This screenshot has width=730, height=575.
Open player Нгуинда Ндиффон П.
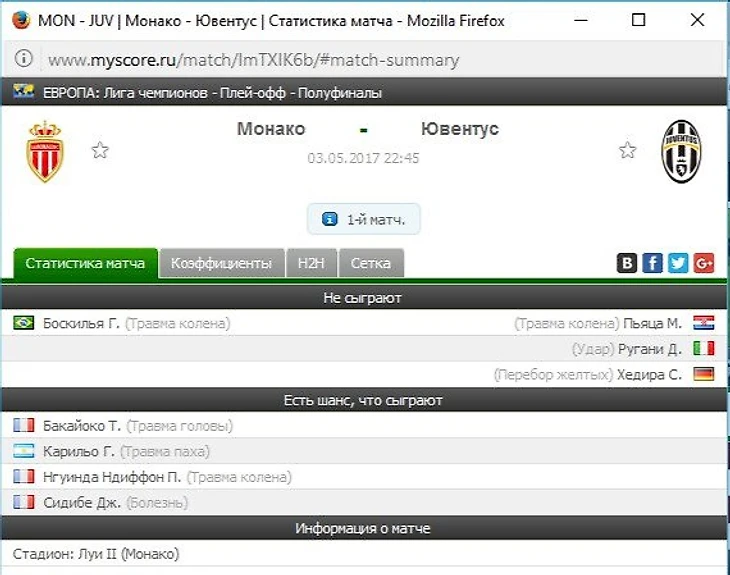(x=112, y=477)
